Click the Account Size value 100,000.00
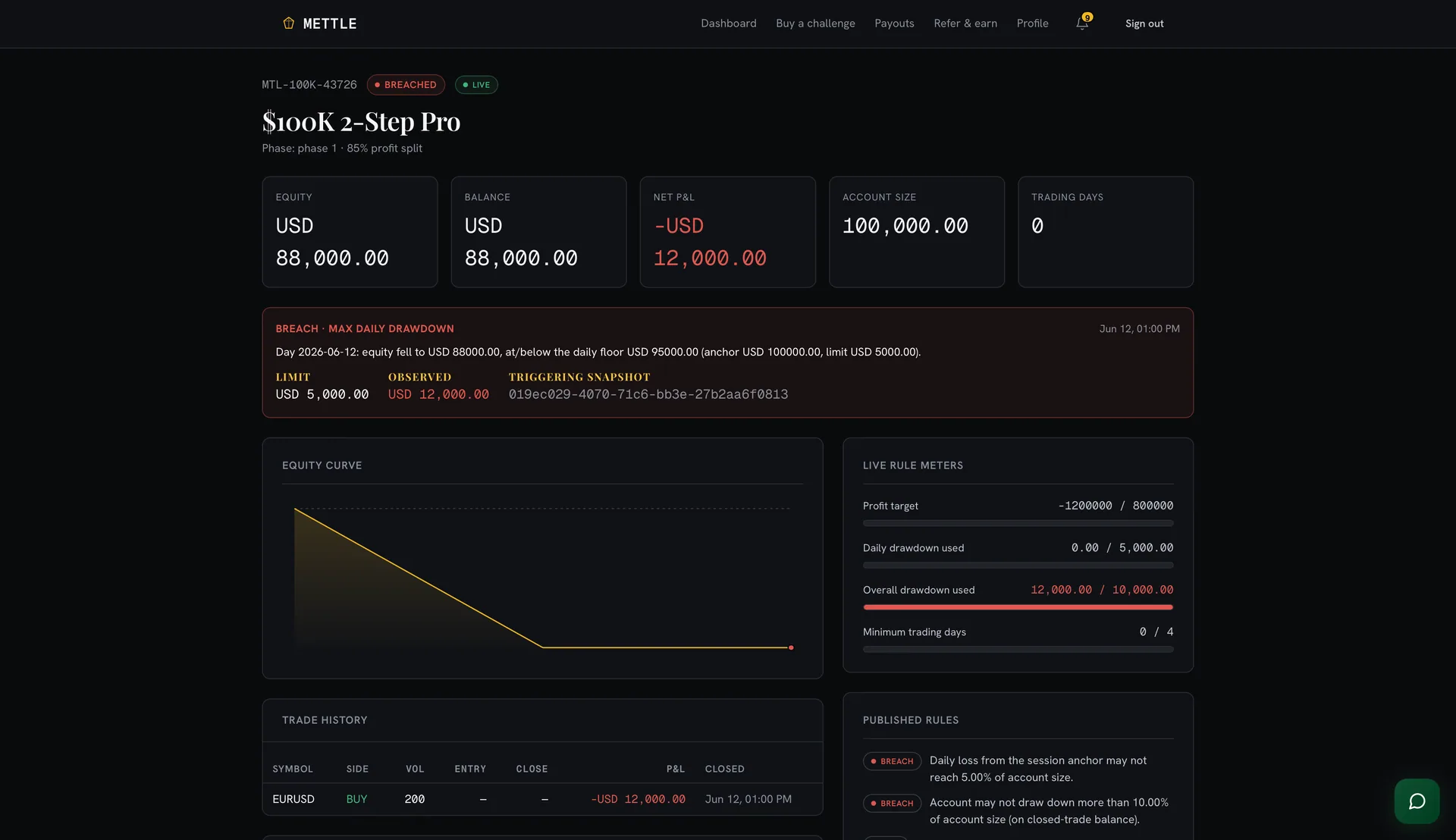The height and width of the screenshot is (840, 1456). tap(905, 226)
